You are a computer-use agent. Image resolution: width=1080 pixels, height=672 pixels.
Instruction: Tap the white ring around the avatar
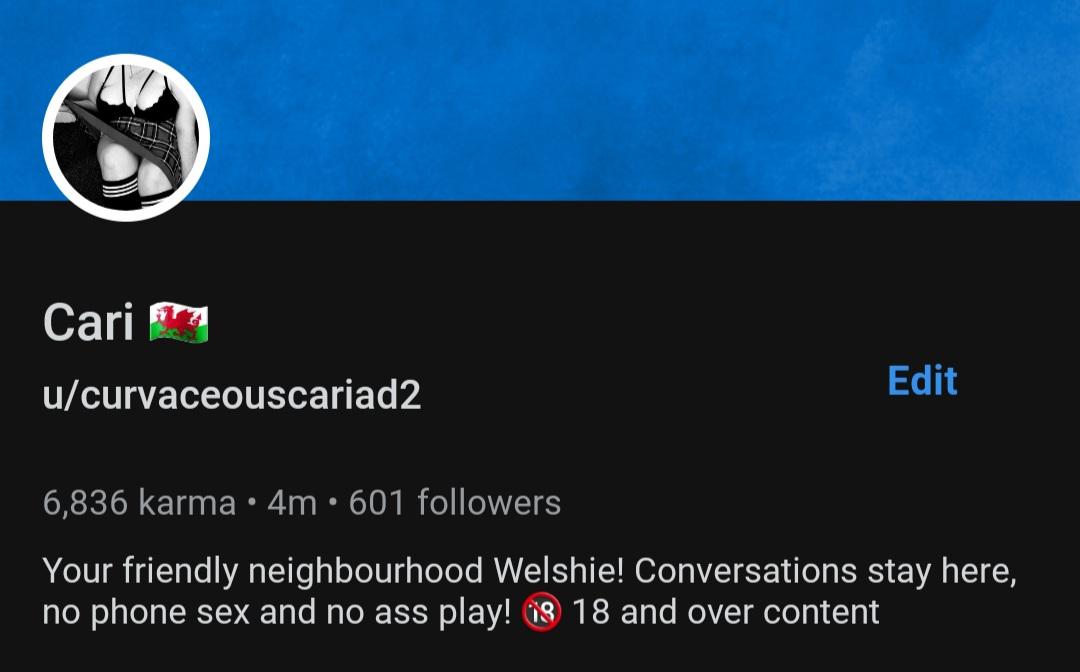coord(126,58)
